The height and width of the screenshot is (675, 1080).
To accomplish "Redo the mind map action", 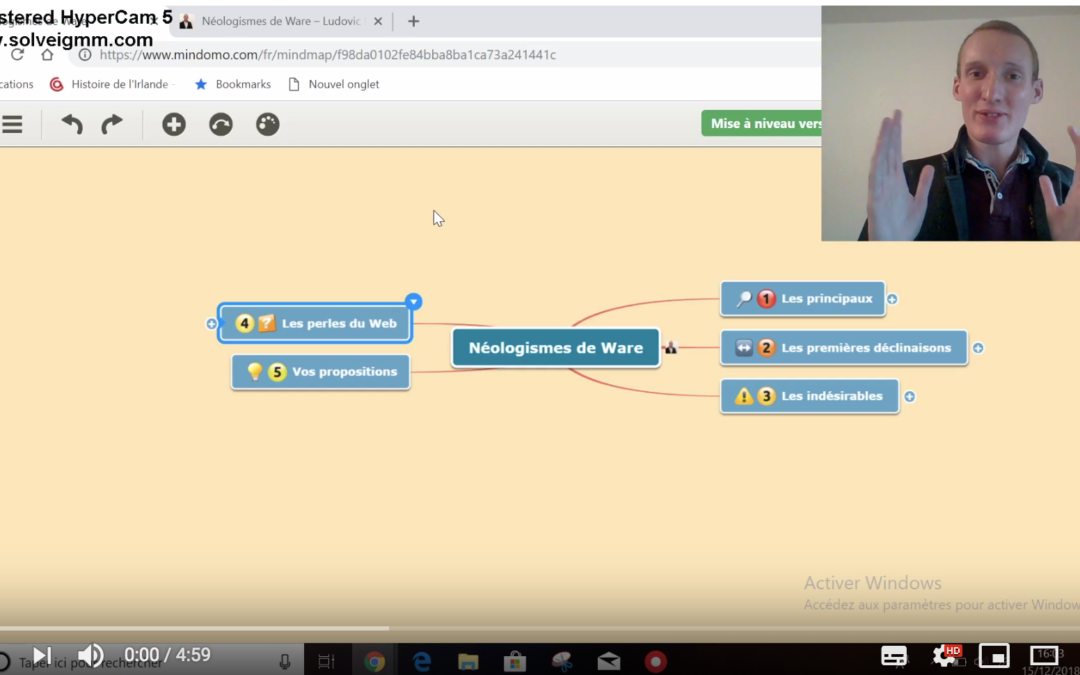I will pos(112,124).
